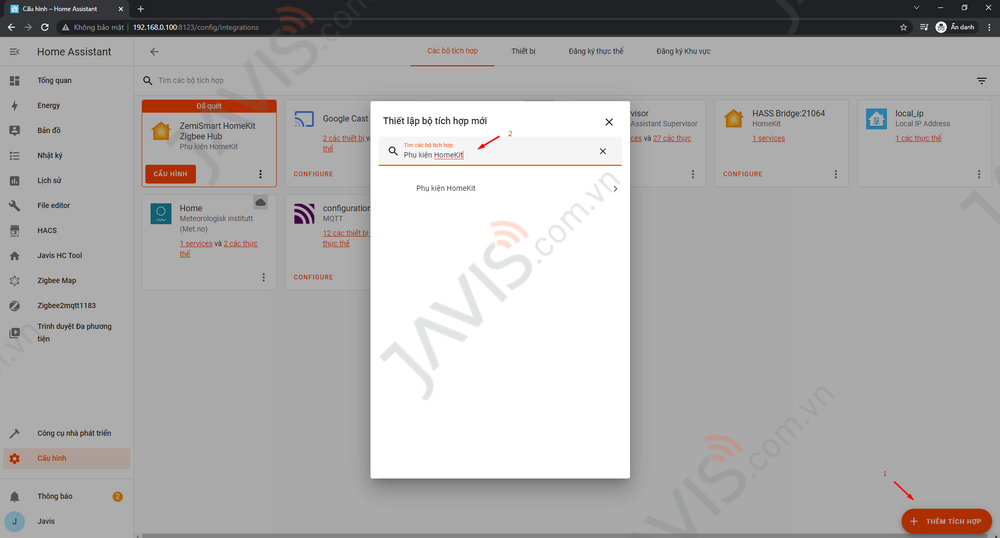Open browser three-dot menu
Screen dimensions: 1000x538
[989, 27]
